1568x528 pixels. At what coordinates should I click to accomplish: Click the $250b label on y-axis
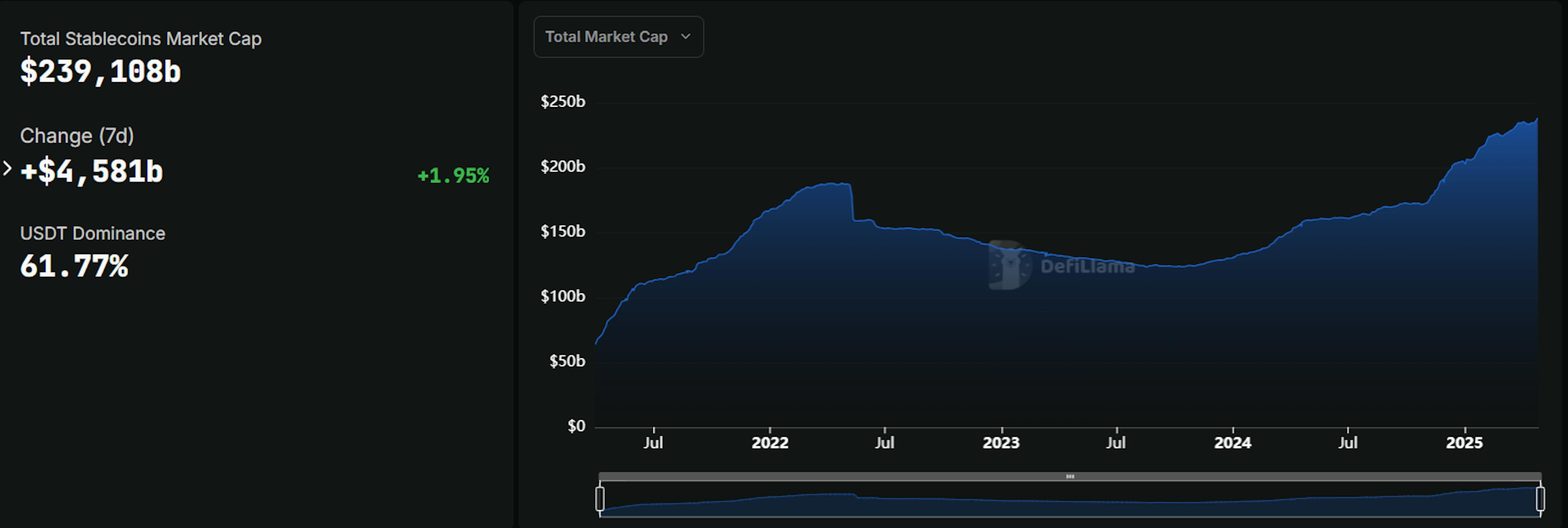click(x=562, y=102)
